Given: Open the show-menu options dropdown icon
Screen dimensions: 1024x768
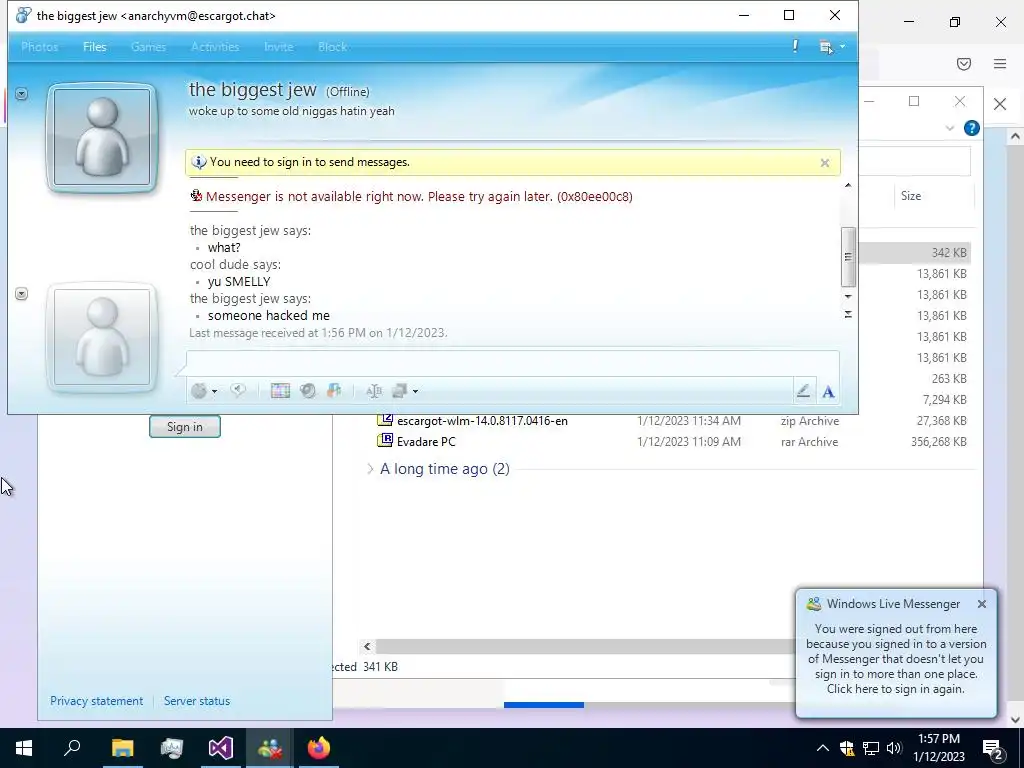Looking at the screenshot, I should point(831,46).
